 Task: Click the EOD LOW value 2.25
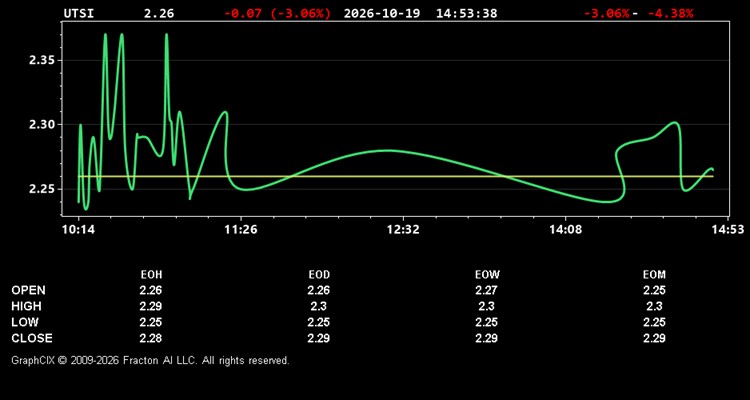319,322
